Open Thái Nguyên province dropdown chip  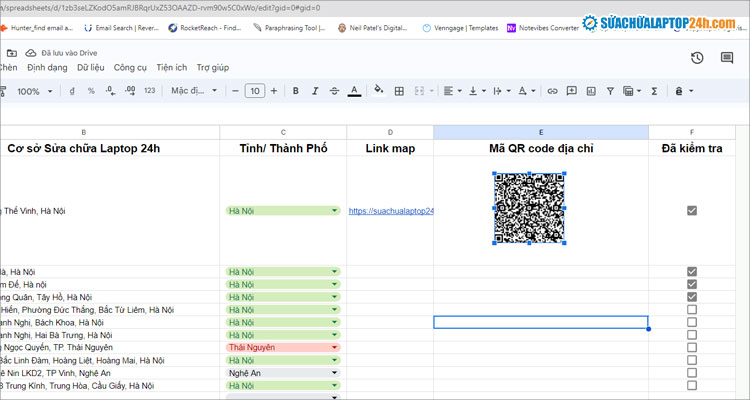[283, 347]
